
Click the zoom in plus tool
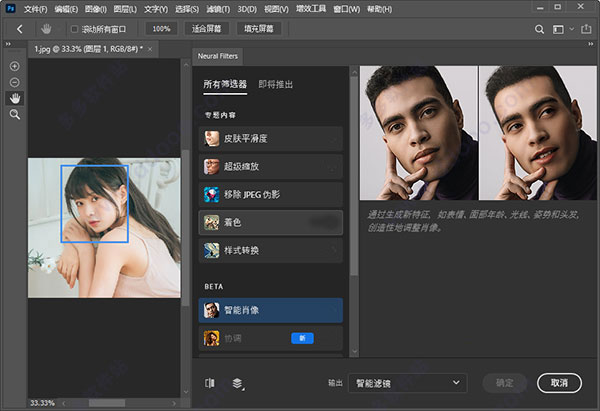point(15,66)
